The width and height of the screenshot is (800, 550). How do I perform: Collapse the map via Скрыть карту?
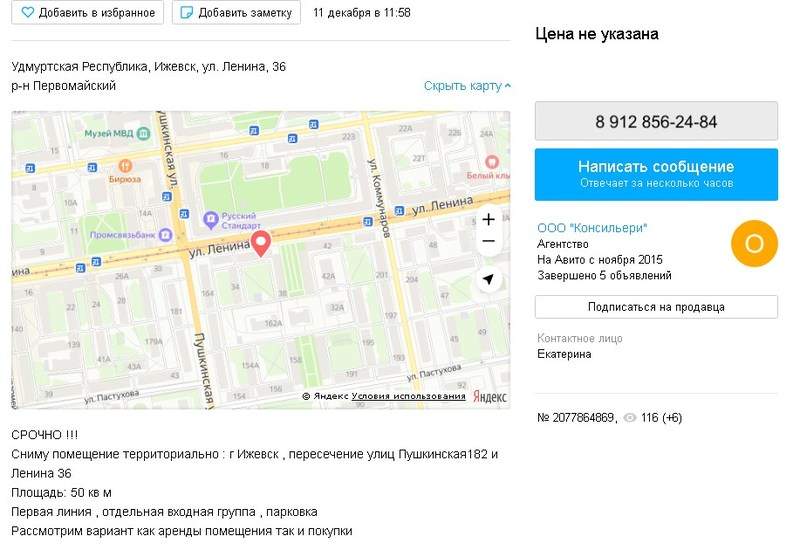point(467,86)
